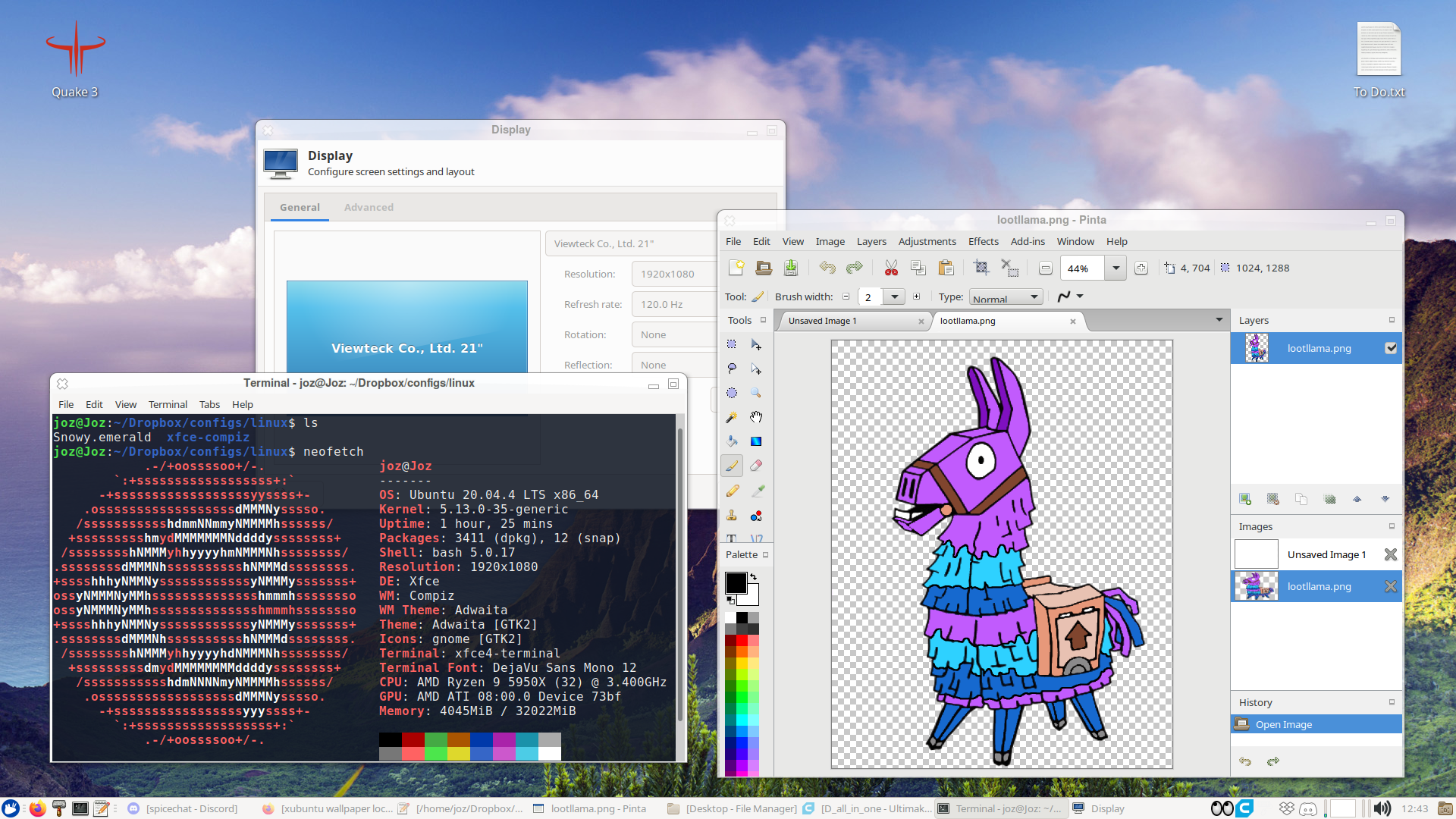The height and width of the screenshot is (819, 1456).
Task: Select the Ellipse Select tool
Action: click(x=732, y=393)
